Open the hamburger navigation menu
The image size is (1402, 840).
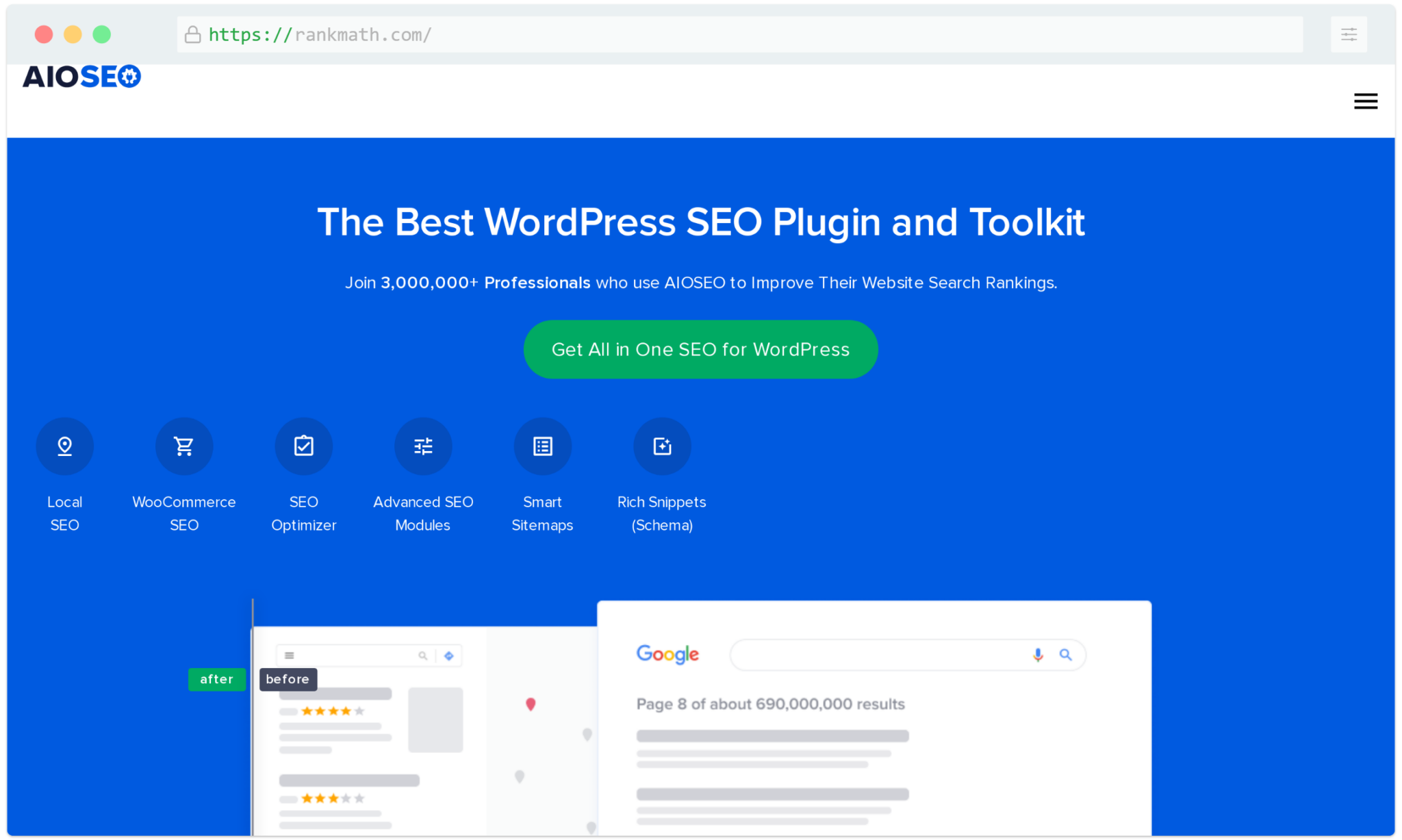[x=1365, y=101]
